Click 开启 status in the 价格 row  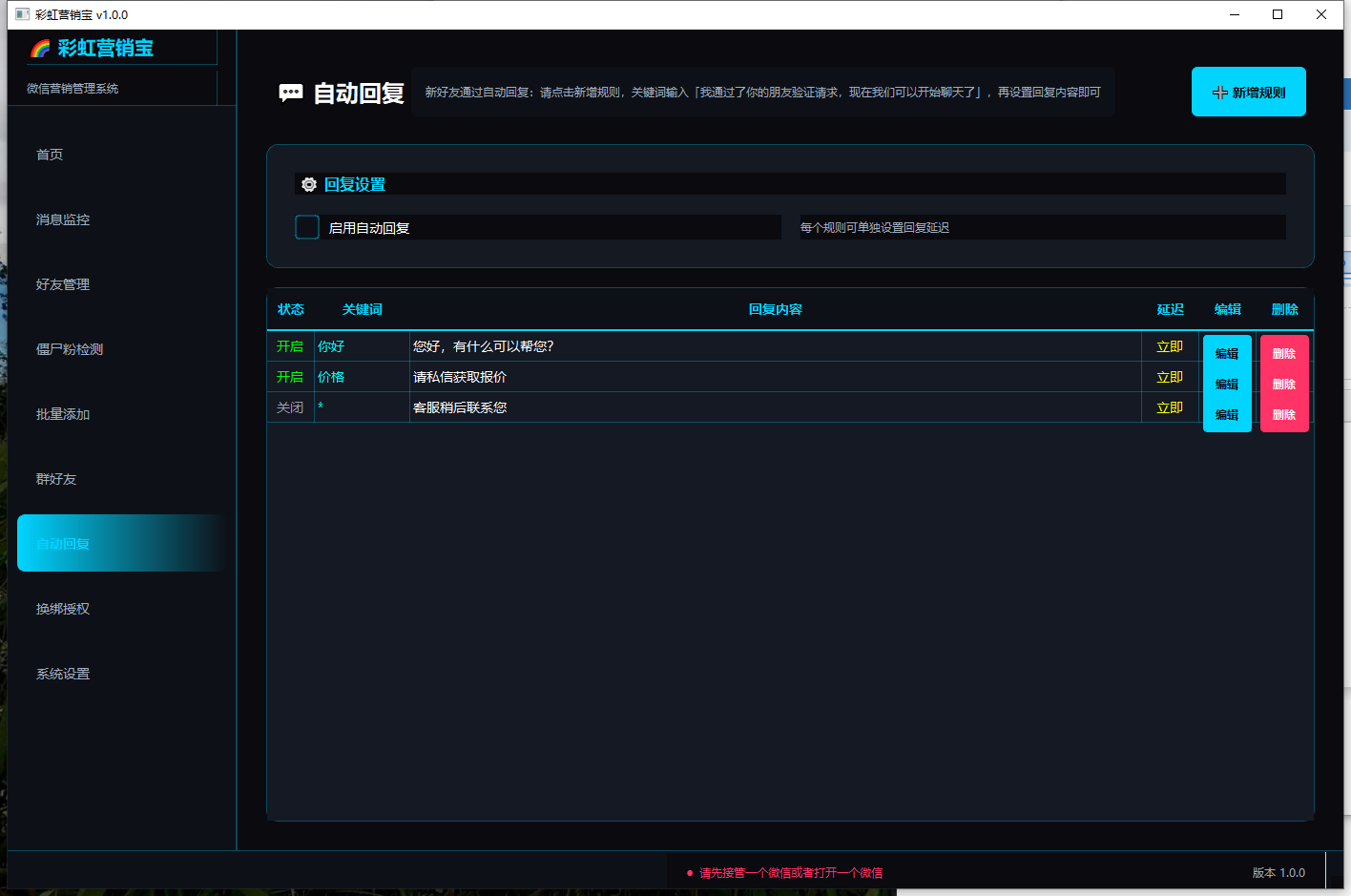pos(291,377)
